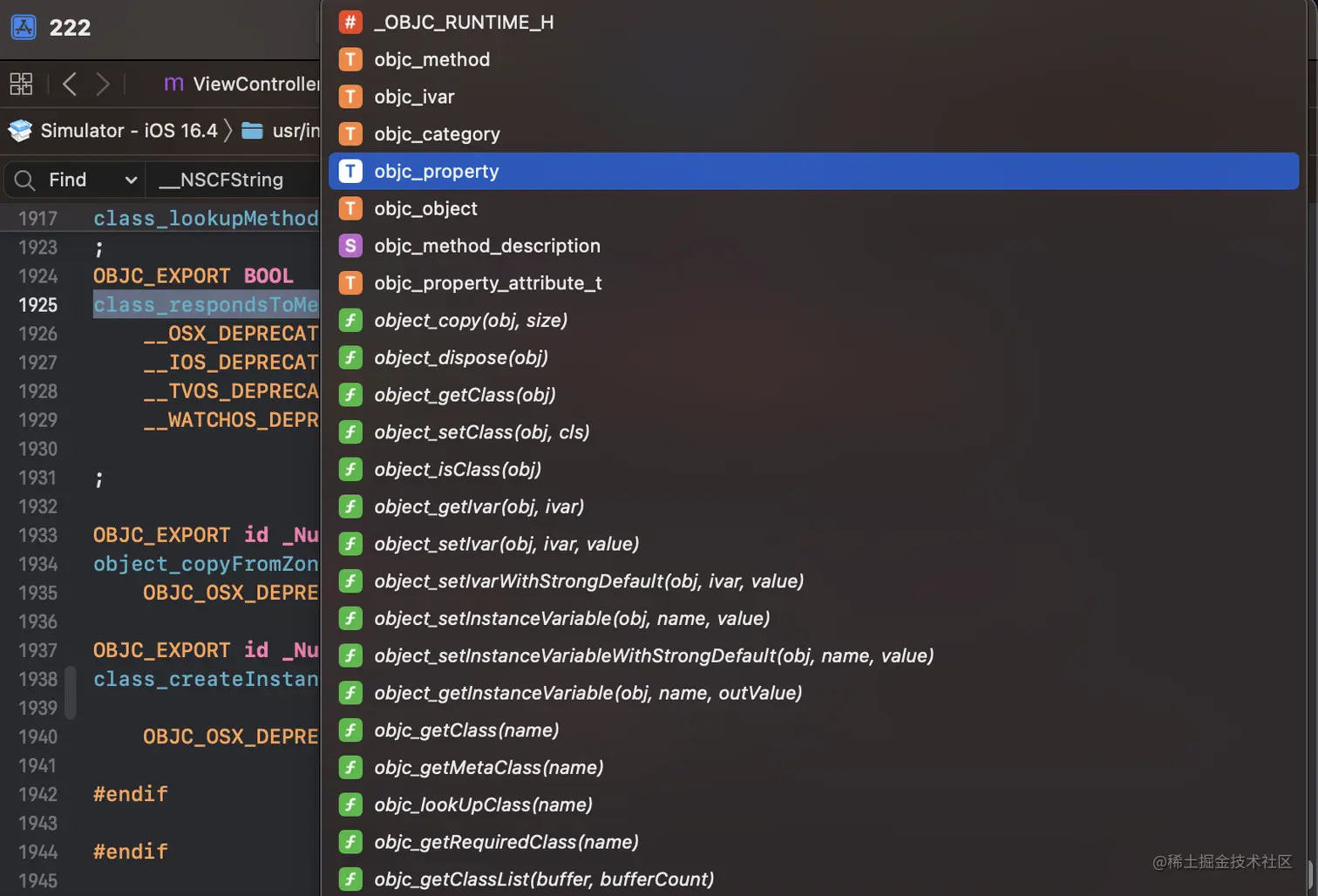The width and height of the screenshot is (1318, 896).
Task: Select the highlighted objc_property entry
Action: (x=813, y=171)
